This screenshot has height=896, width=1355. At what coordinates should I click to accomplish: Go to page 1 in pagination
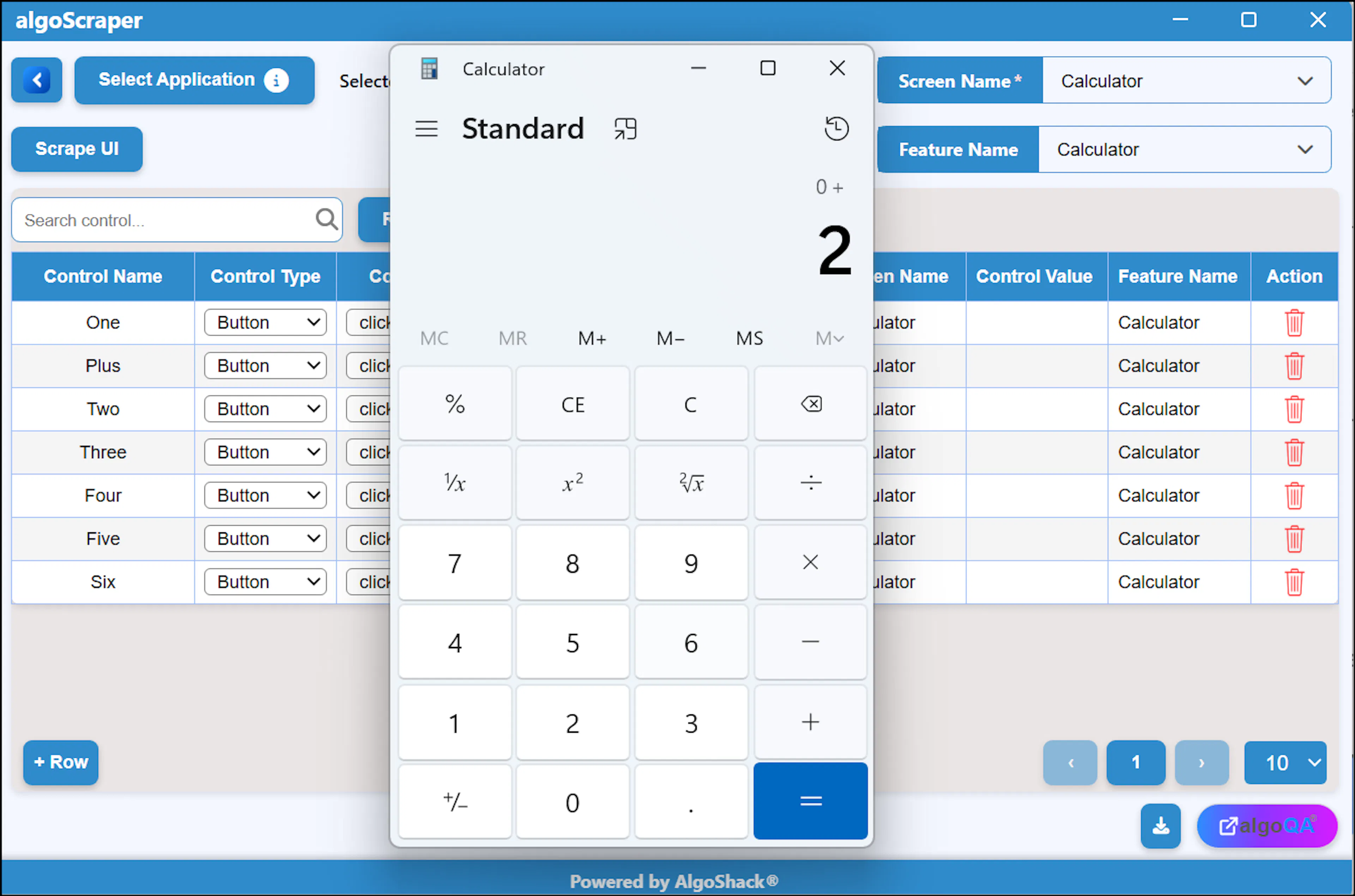coord(1136,763)
